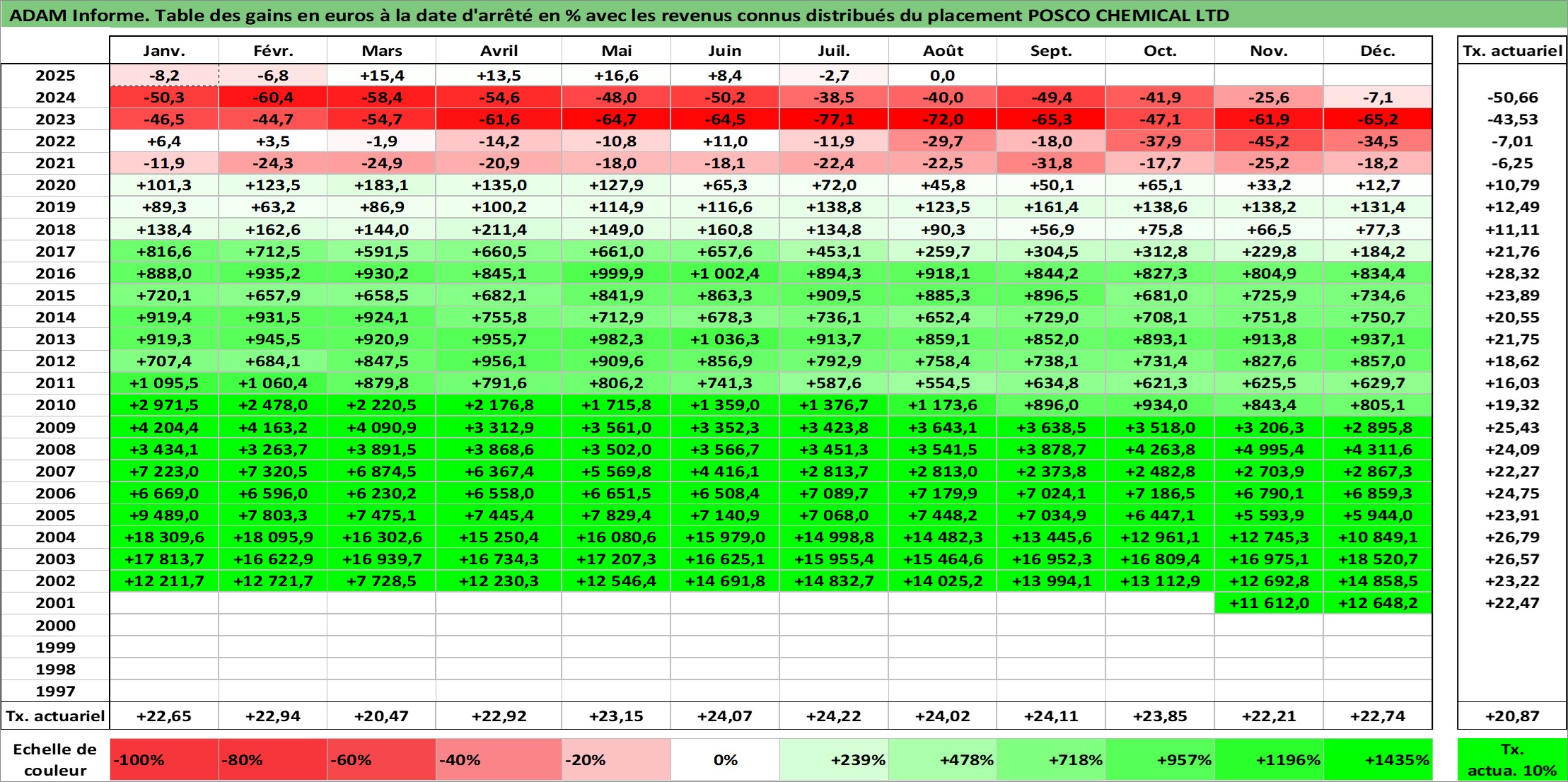
Task: Click the +22,47 actuarial rate for 2001
Action: pyautogui.click(x=1512, y=603)
